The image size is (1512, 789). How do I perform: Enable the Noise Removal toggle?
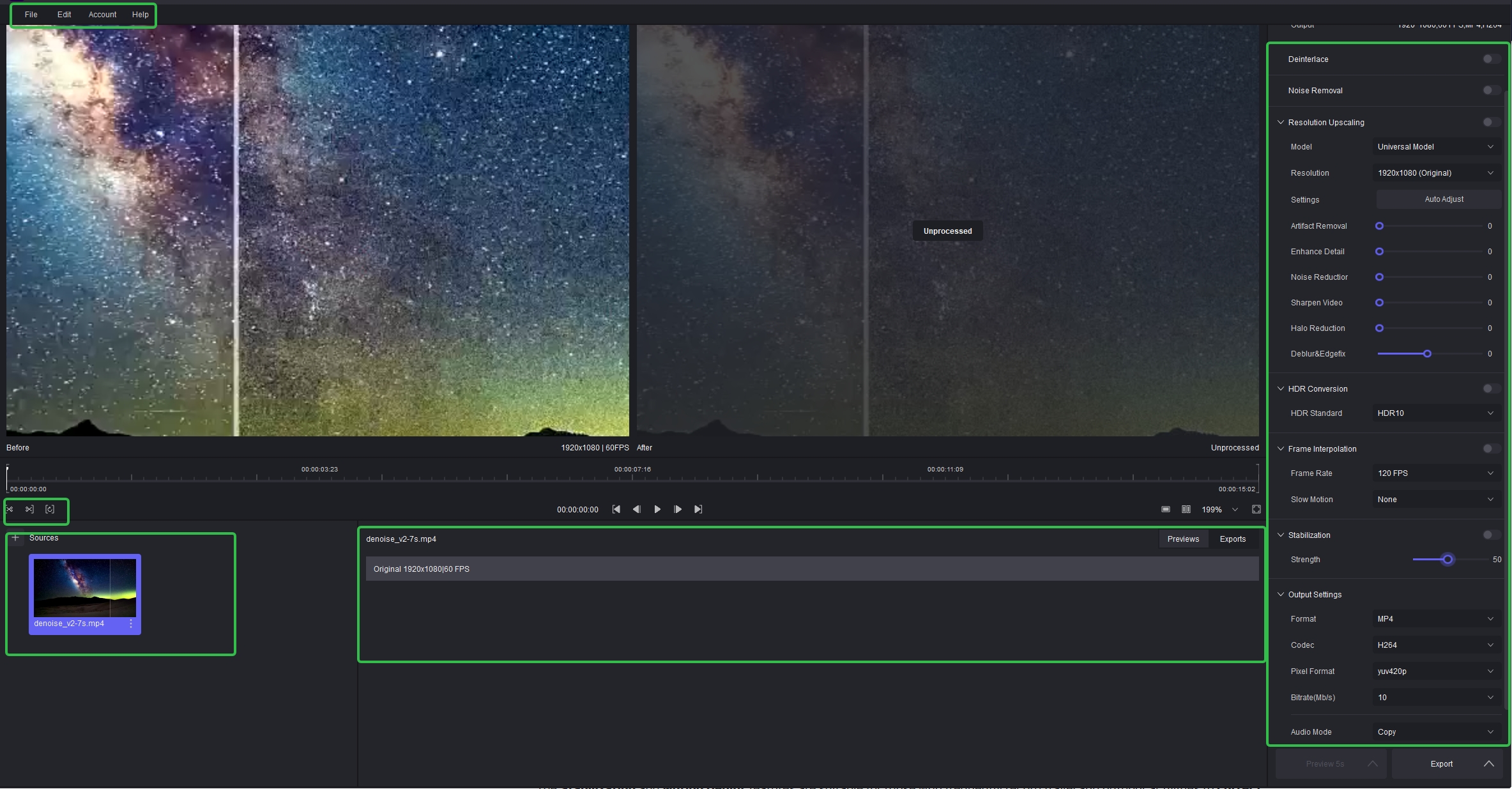[1490, 90]
